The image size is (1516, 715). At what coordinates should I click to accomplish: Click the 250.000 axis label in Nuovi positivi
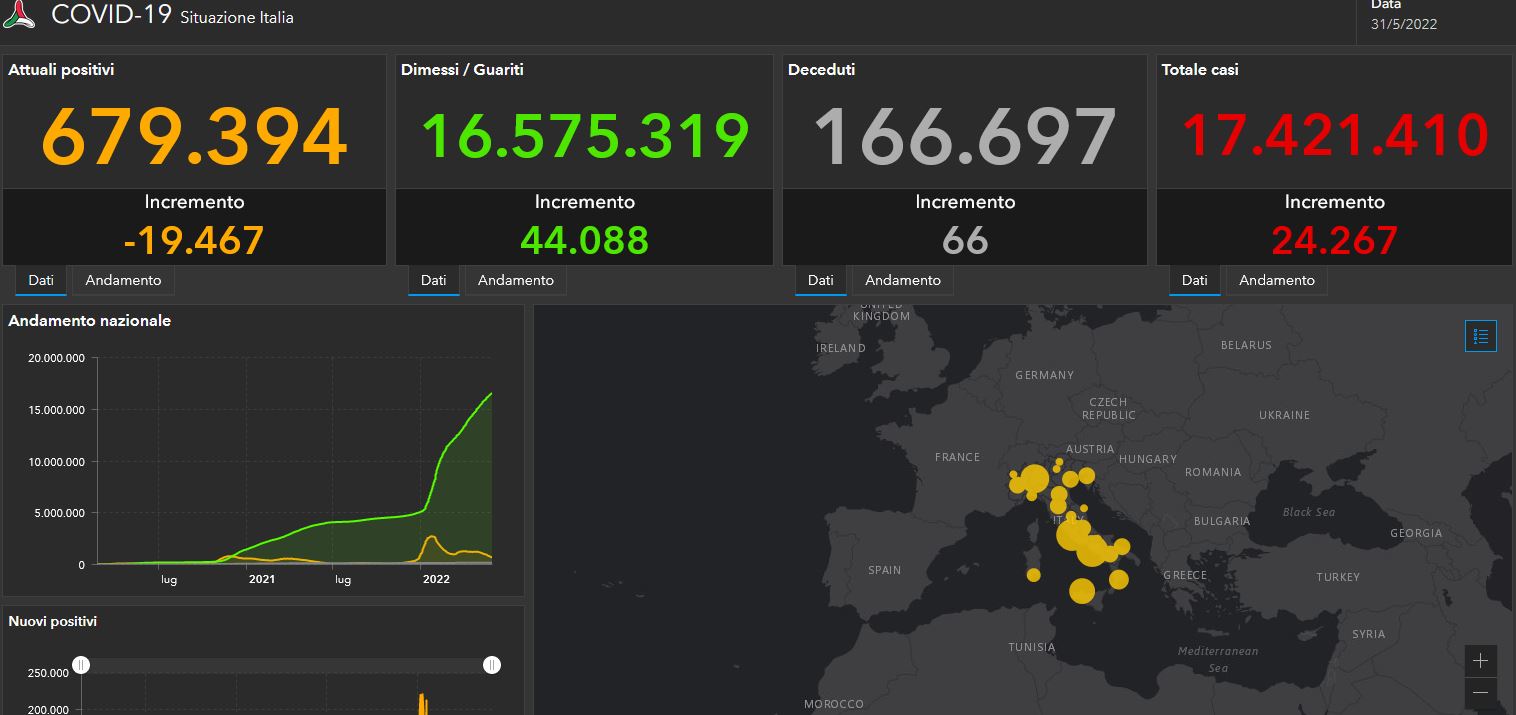coord(48,673)
